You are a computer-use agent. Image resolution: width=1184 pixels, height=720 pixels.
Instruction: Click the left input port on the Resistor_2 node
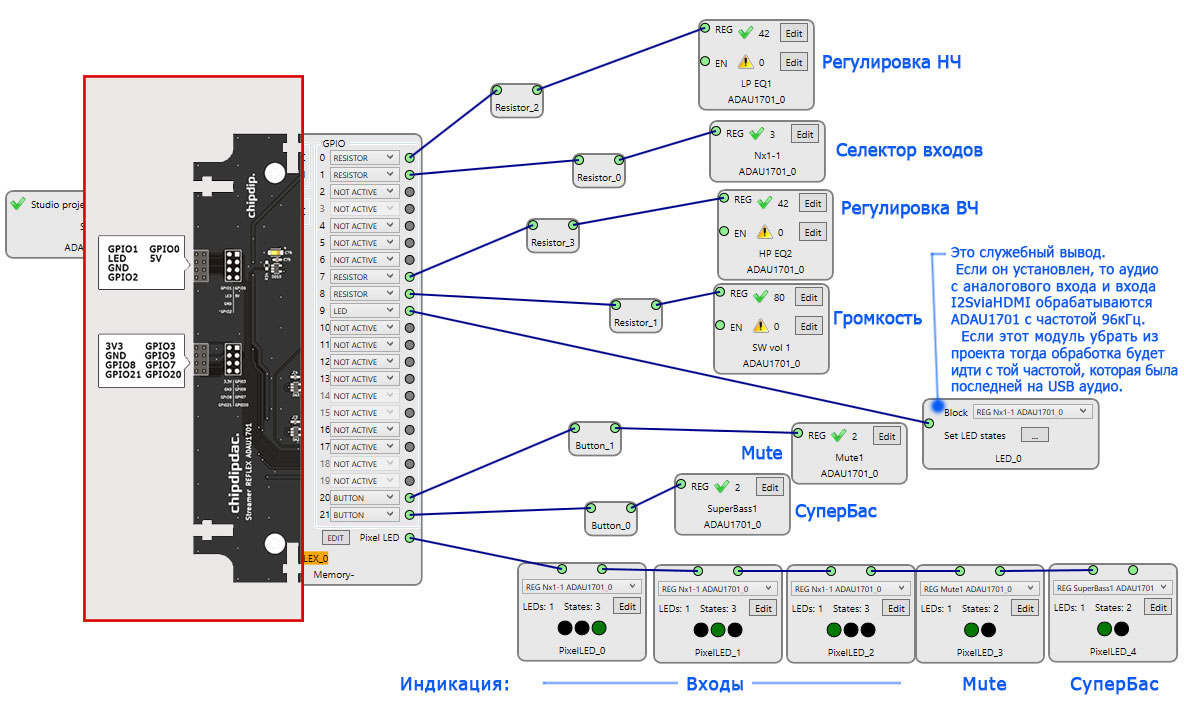click(497, 89)
